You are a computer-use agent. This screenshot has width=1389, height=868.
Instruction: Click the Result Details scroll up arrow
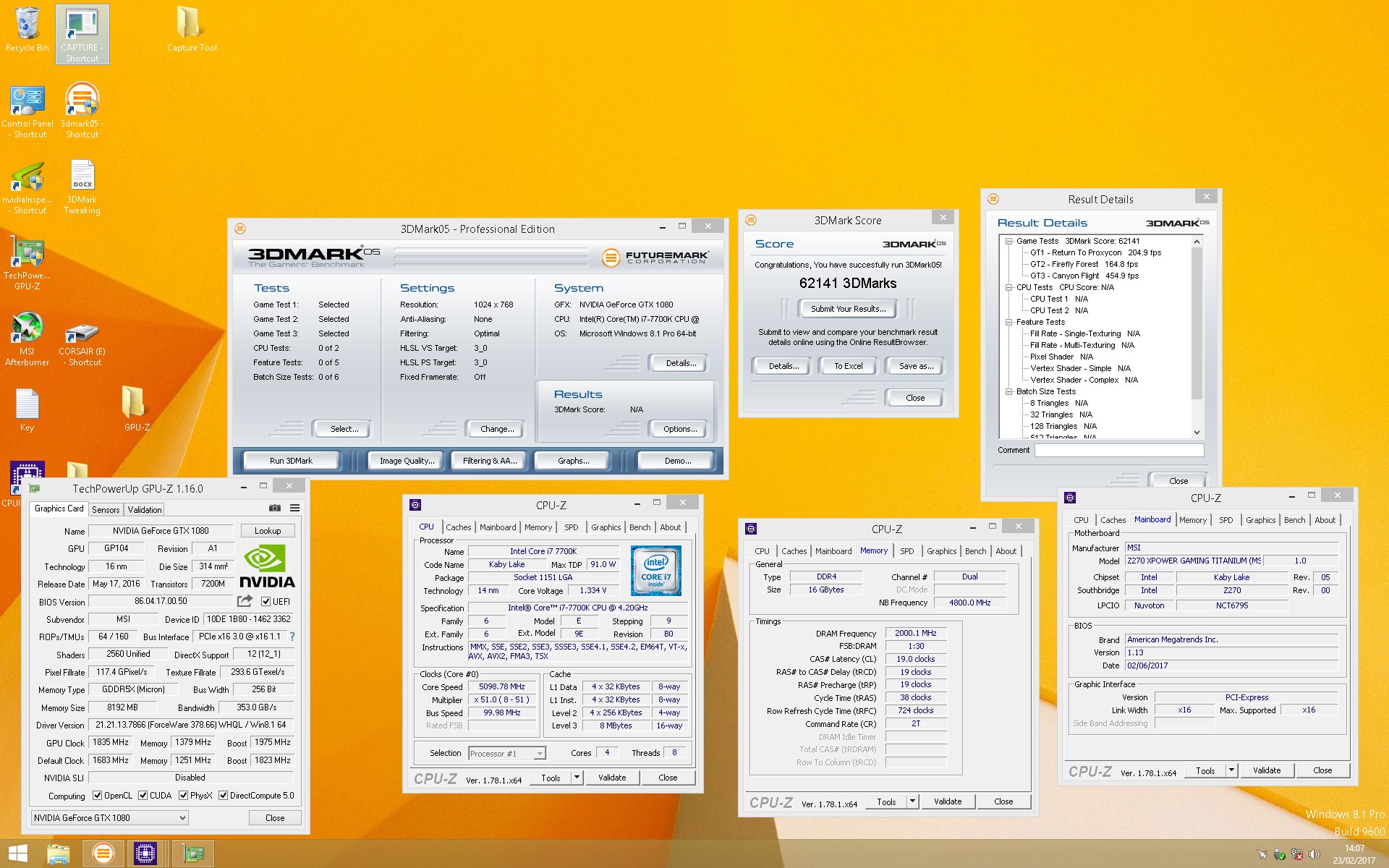click(1197, 242)
